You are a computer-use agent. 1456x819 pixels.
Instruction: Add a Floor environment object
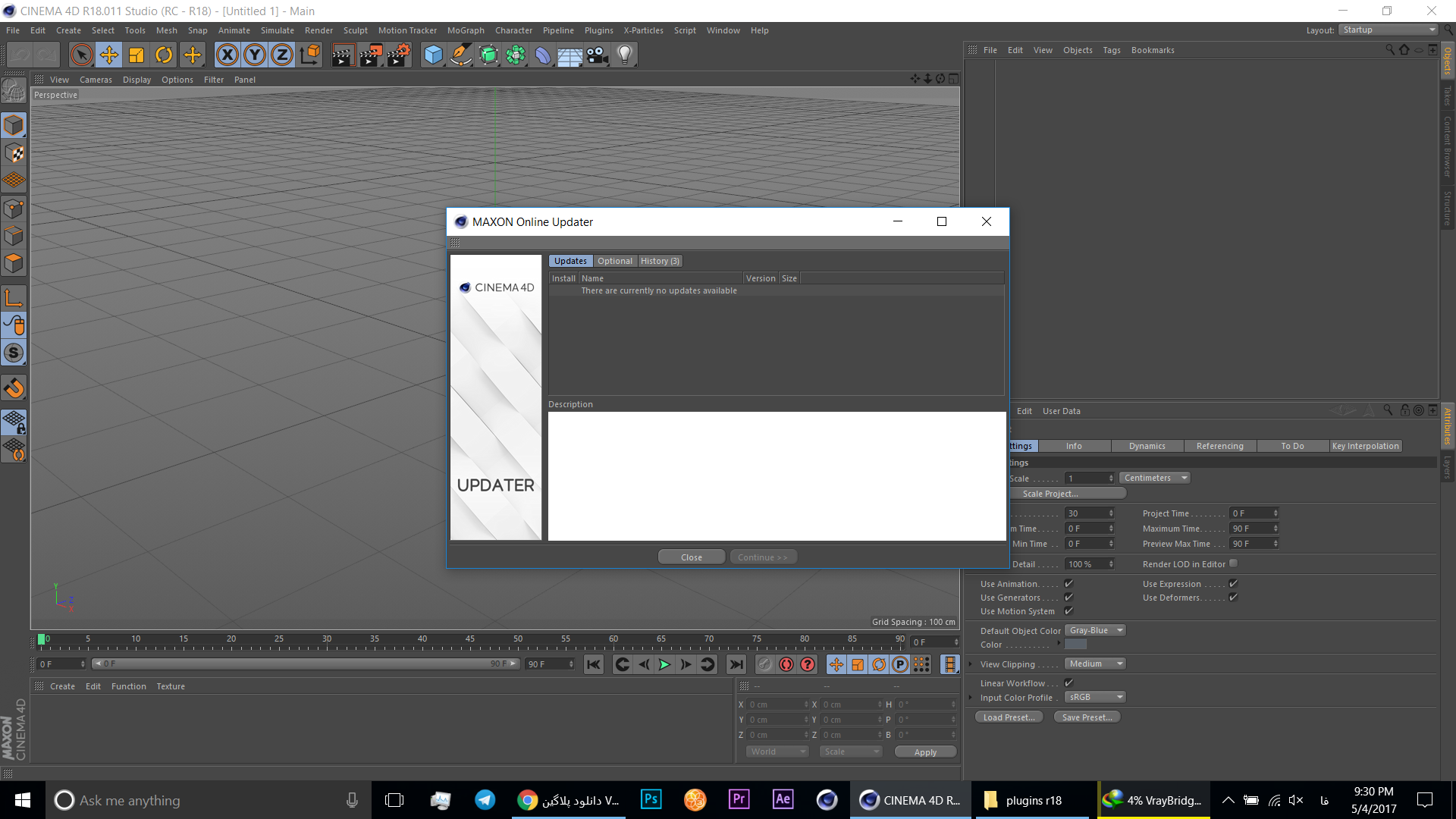pyautogui.click(x=570, y=55)
